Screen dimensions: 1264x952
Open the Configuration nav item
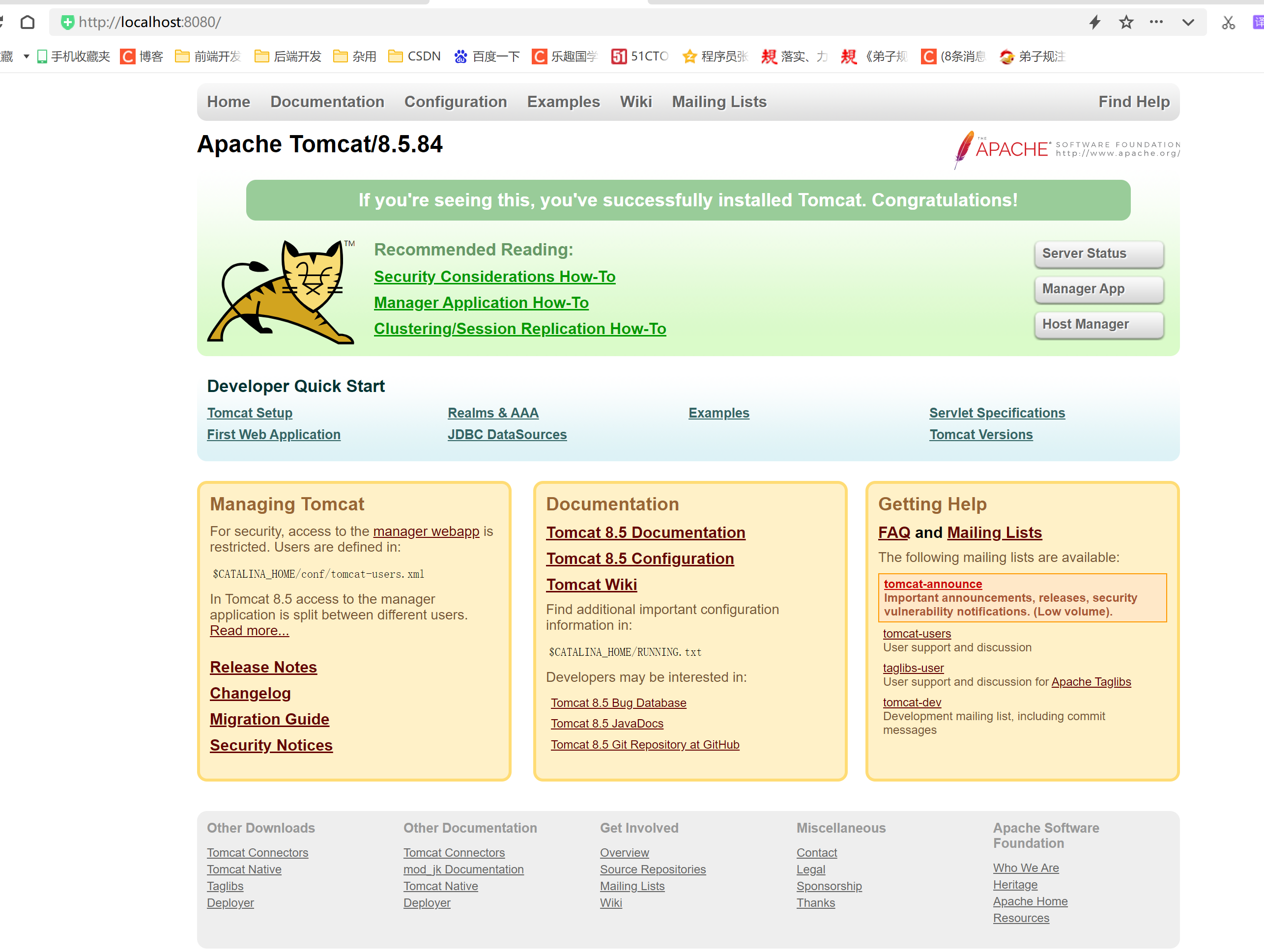point(456,102)
